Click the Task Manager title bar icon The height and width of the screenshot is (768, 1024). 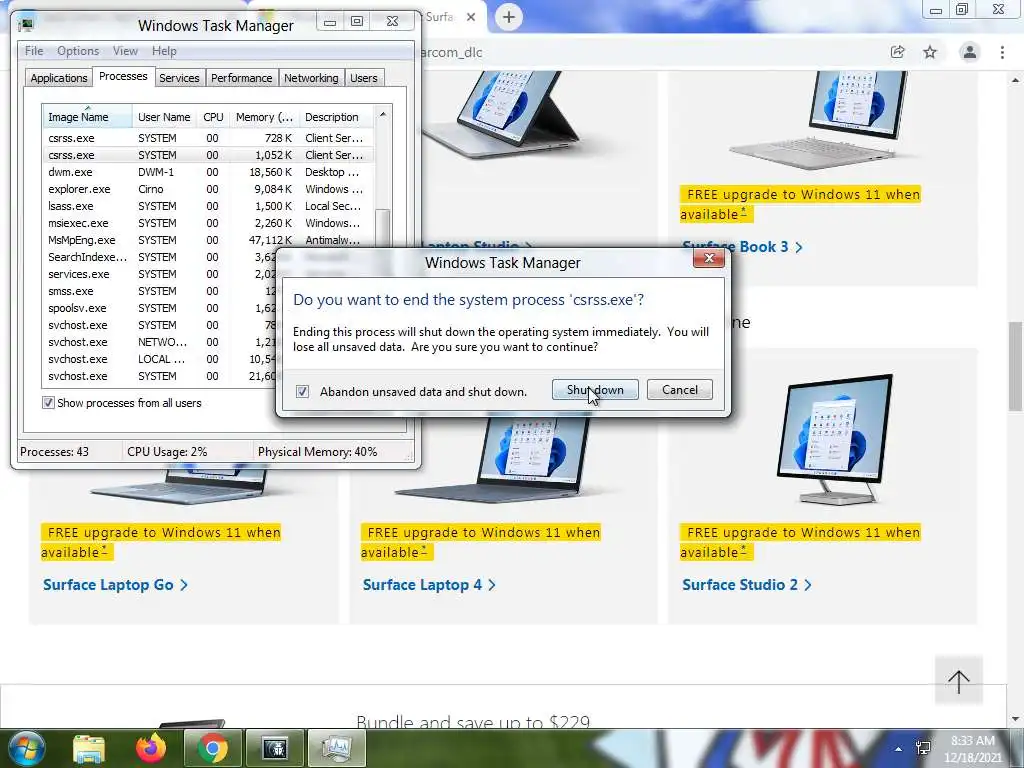[26, 25]
